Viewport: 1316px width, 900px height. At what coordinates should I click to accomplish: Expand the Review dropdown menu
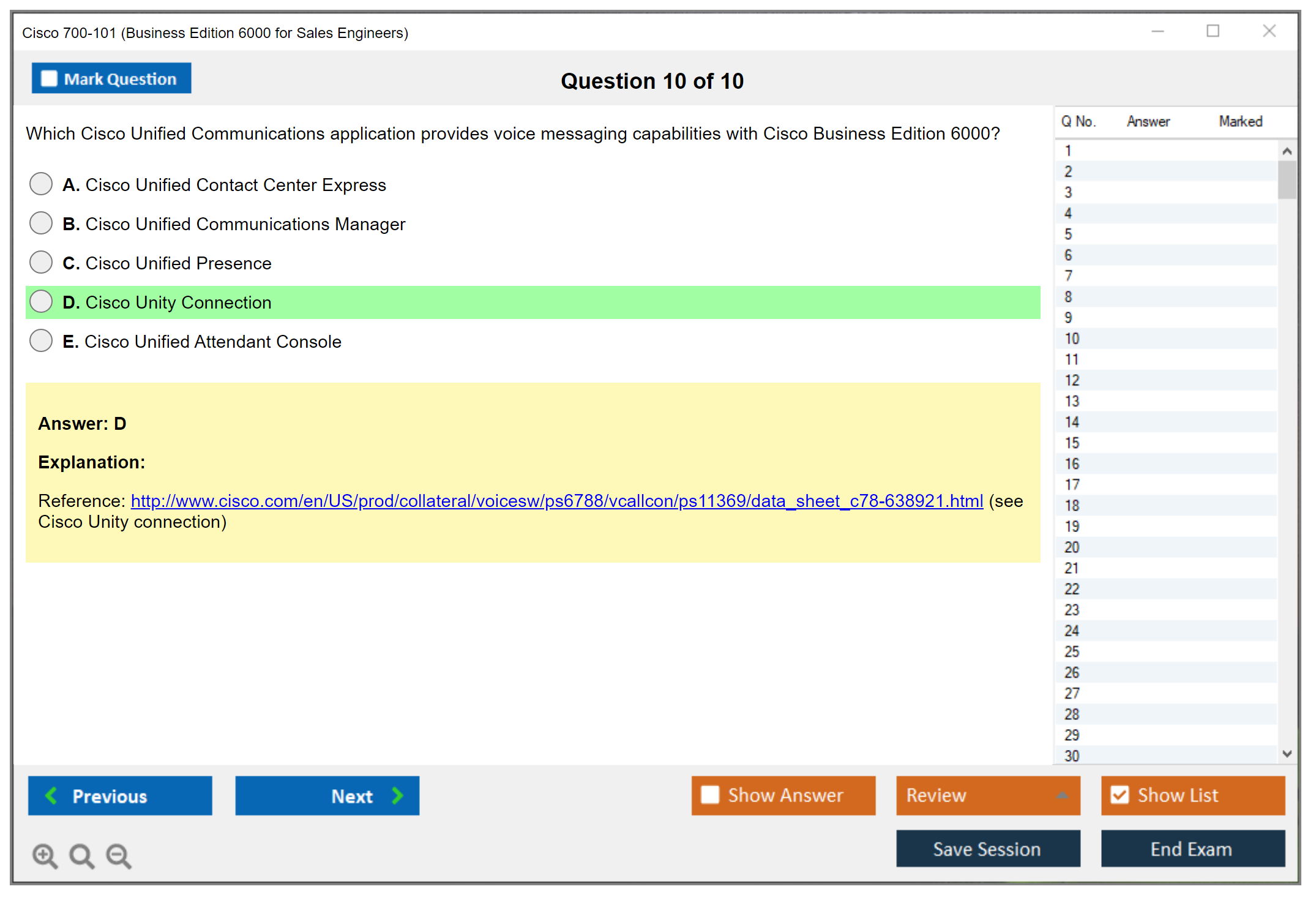(x=1062, y=795)
